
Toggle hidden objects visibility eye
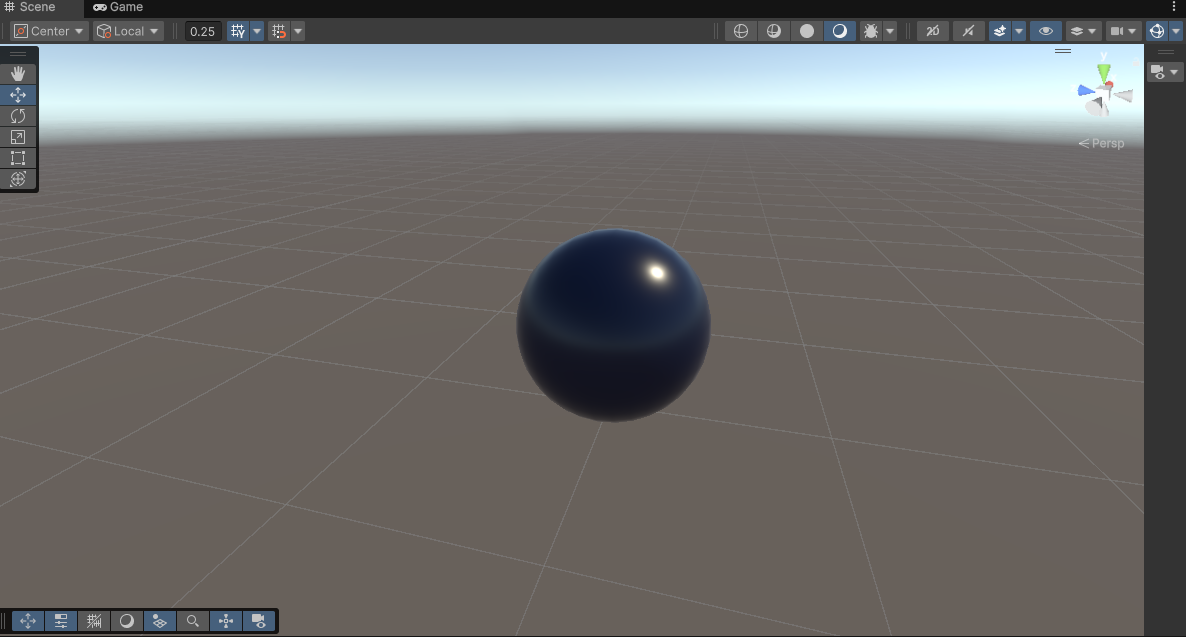pyautogui.click(x=1045, y=31)
